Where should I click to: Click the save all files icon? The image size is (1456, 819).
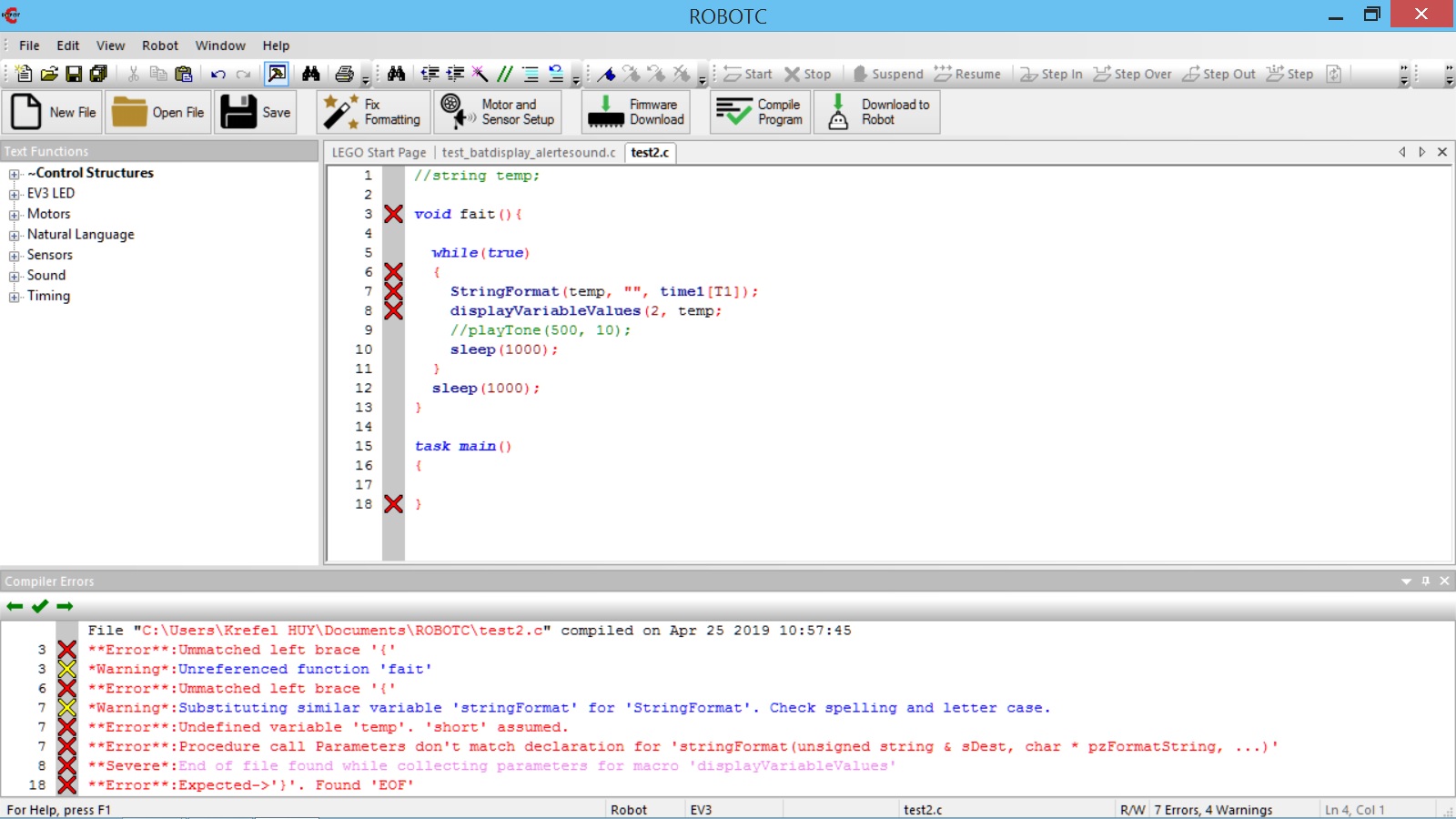click(98, 74)
